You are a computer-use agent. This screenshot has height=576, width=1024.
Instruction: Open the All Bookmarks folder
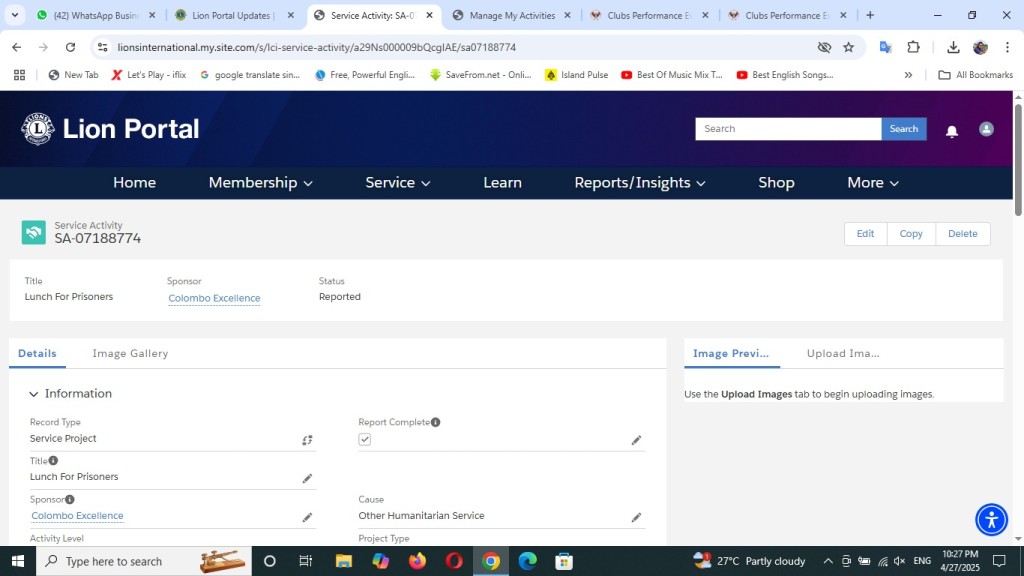[976, 75]
